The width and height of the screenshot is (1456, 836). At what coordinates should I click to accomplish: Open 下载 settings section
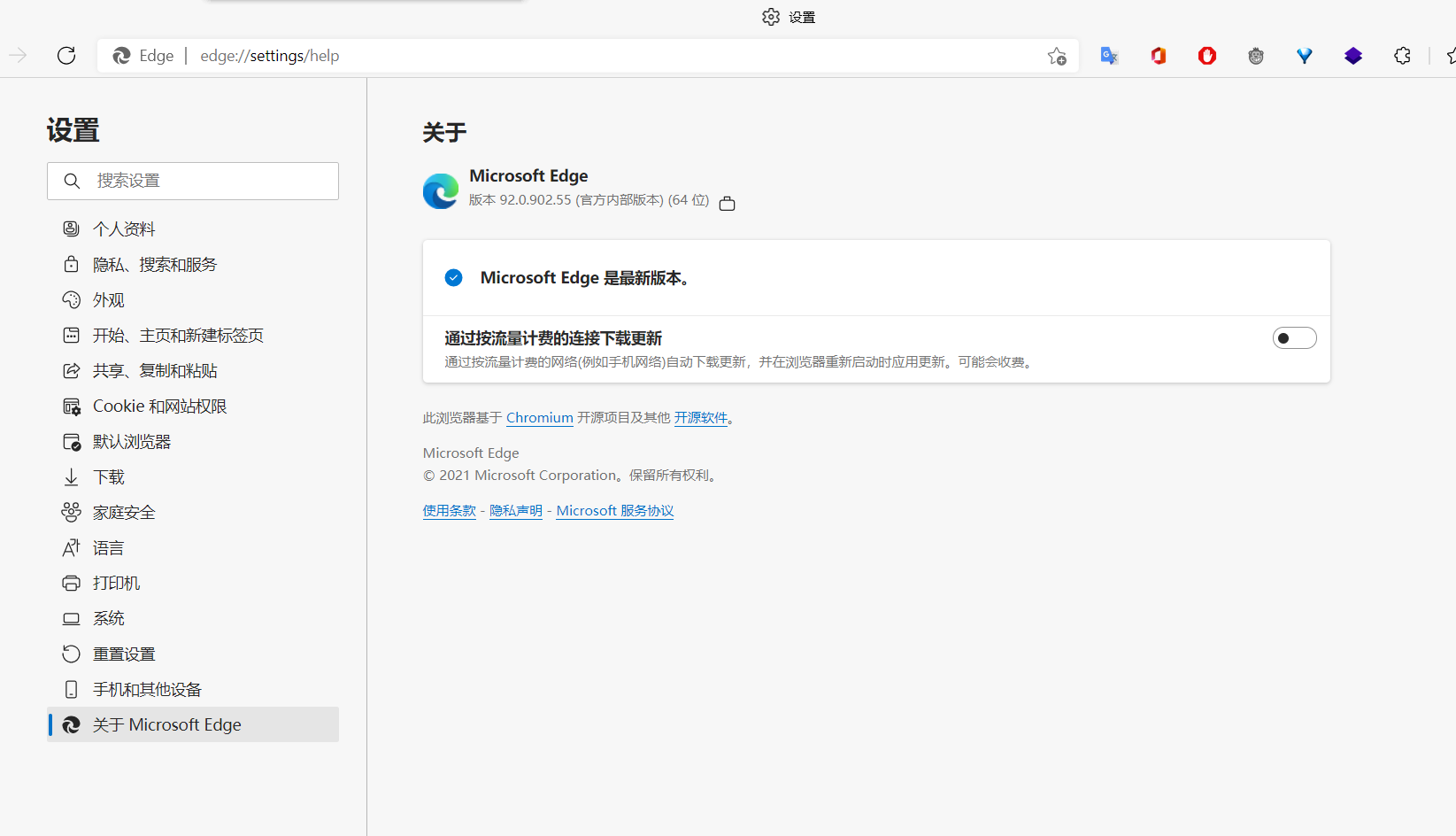pos(193,476)
